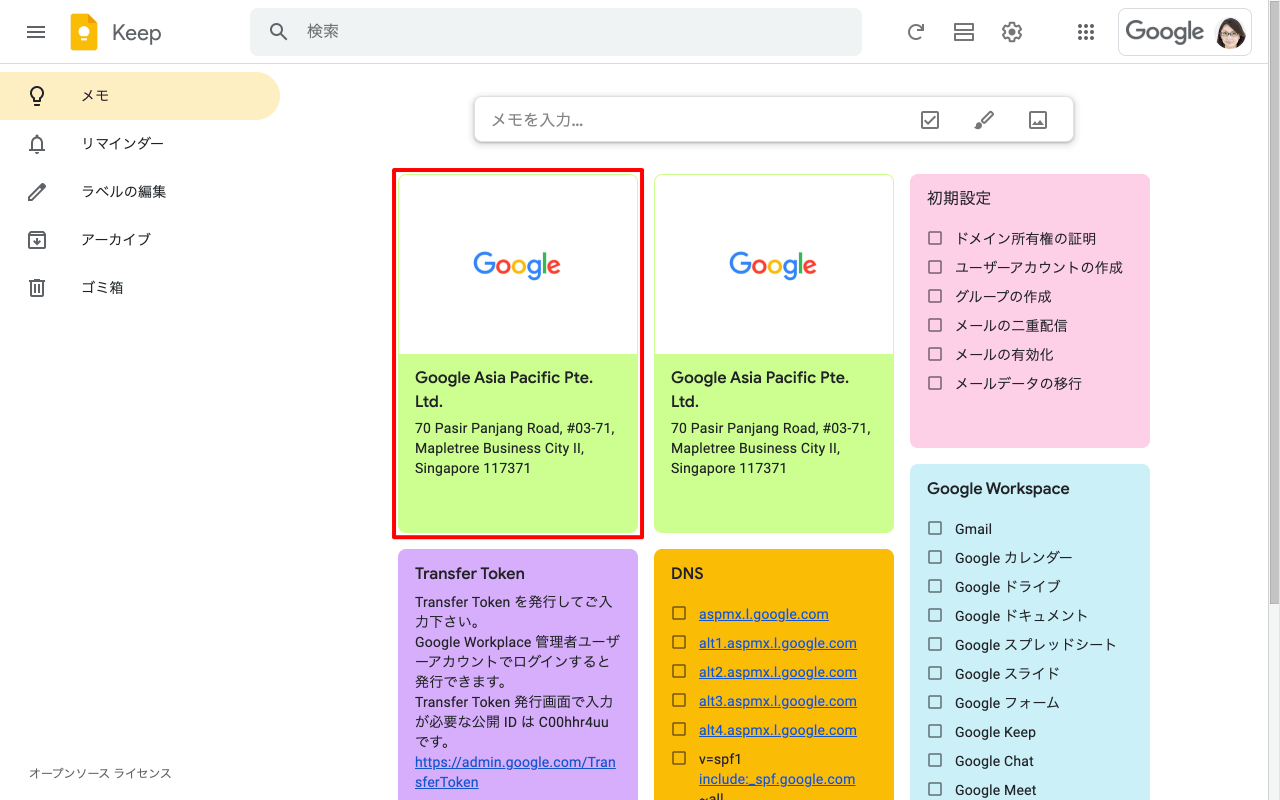Switch to list view layout icon
This screenshot has width=1280, height=800.
click(x=964, y=32)
